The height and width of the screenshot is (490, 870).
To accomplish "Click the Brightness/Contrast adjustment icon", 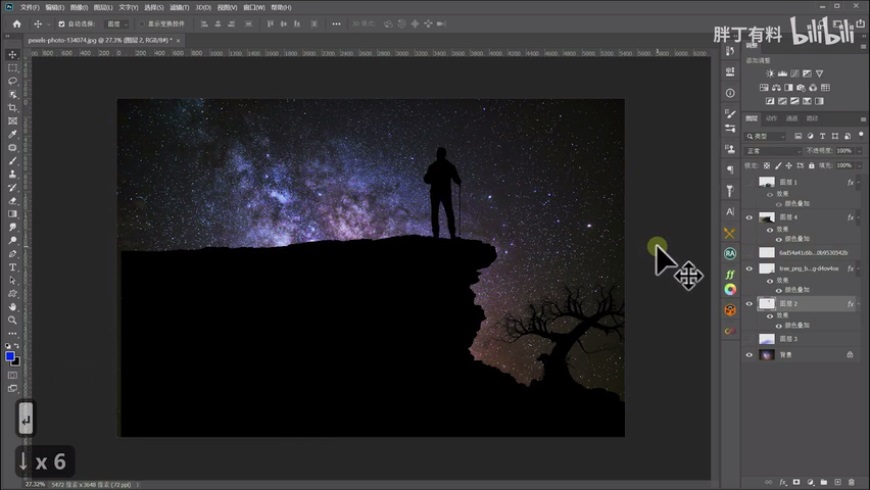I will click(770, 73).
